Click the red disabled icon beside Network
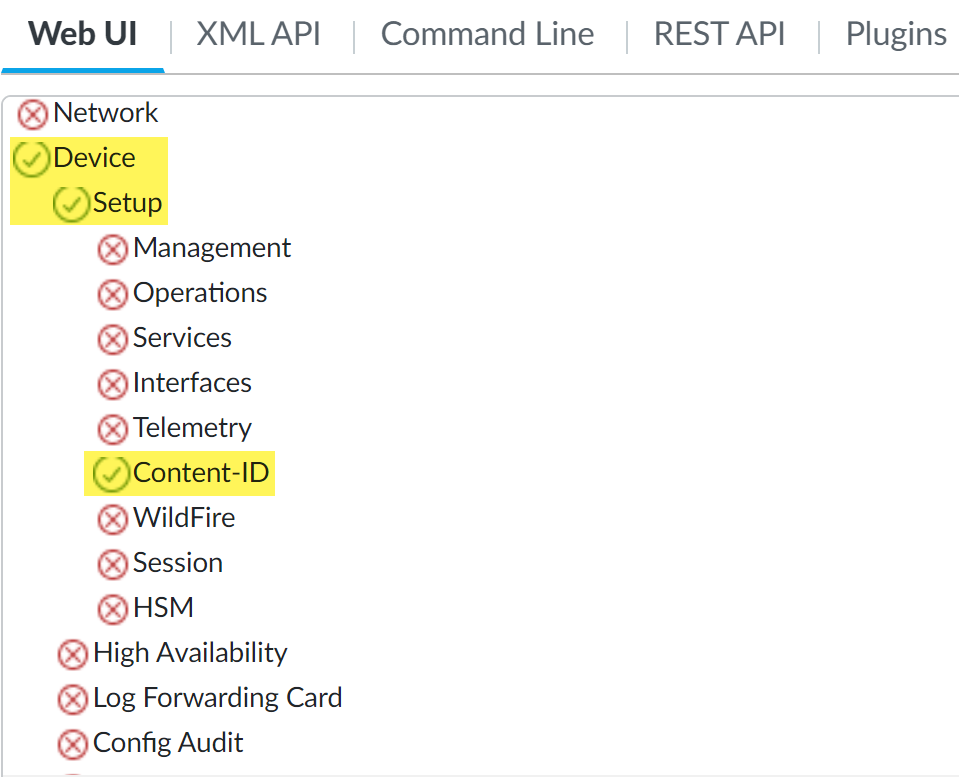Screen dimensions: 959x777 [33, 114]
